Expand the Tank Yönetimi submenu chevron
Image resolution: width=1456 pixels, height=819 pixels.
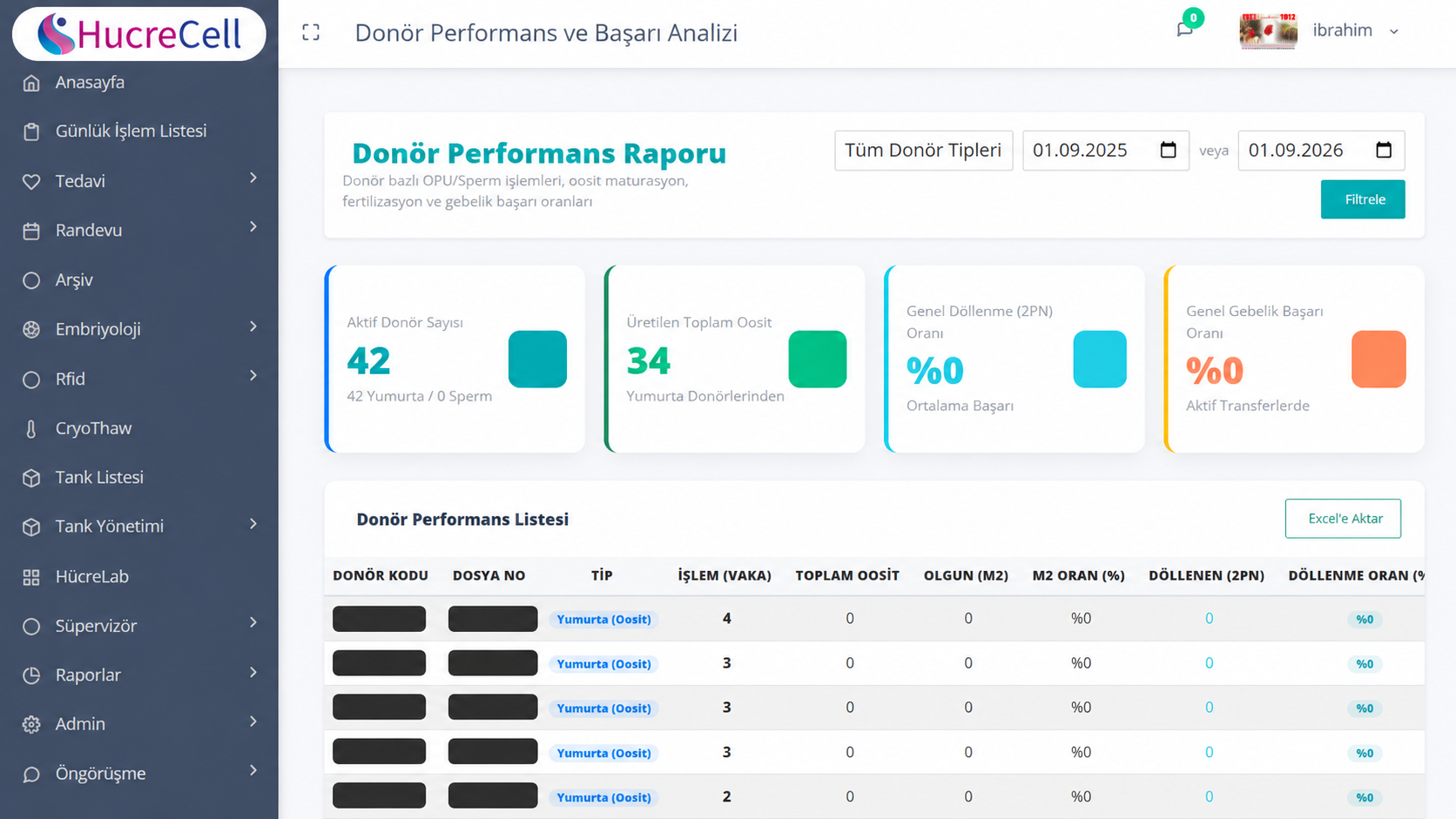point(253,524)
